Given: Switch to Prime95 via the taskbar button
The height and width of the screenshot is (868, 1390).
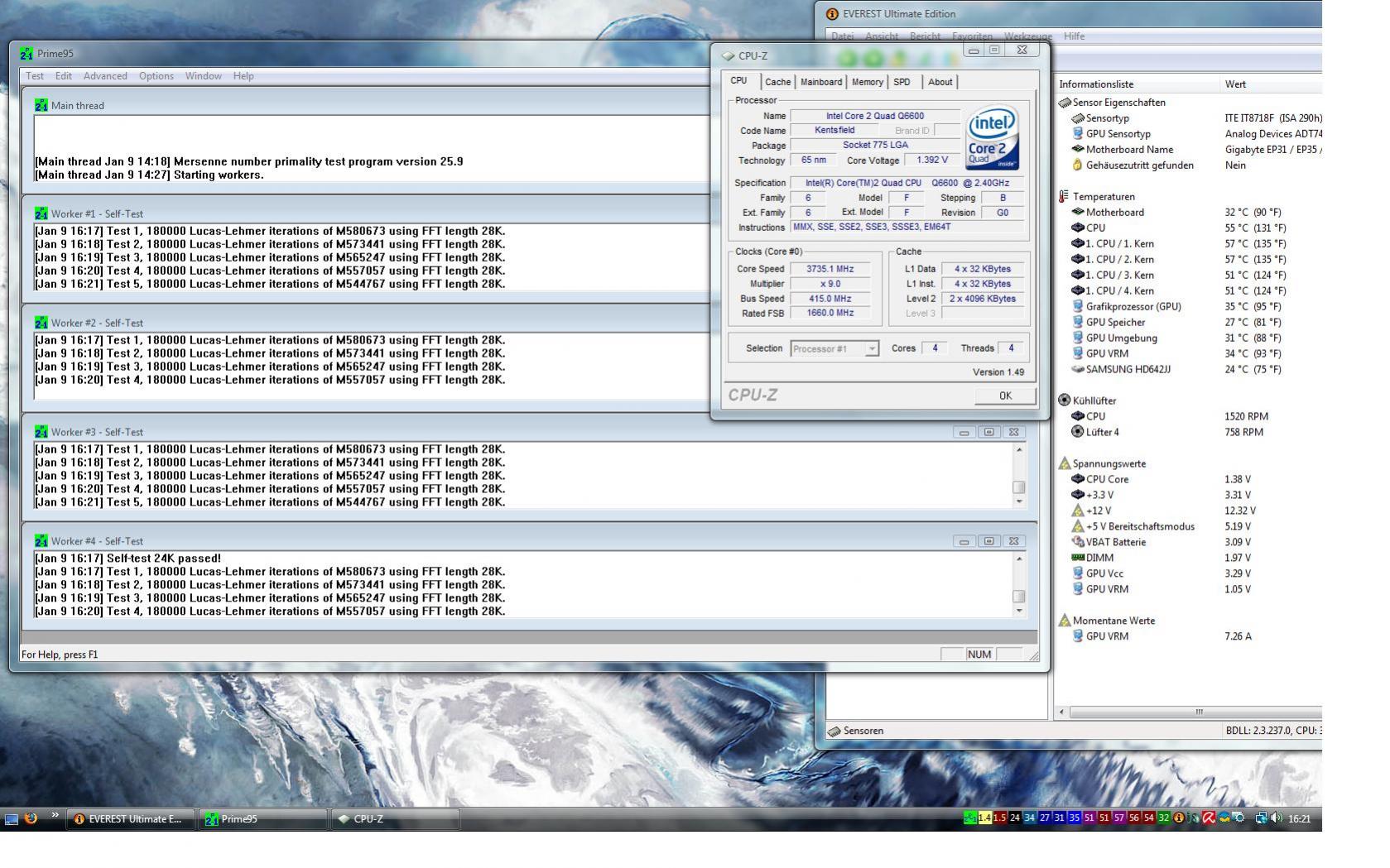Looking at the screenshot, I should (x=264, y=819).
